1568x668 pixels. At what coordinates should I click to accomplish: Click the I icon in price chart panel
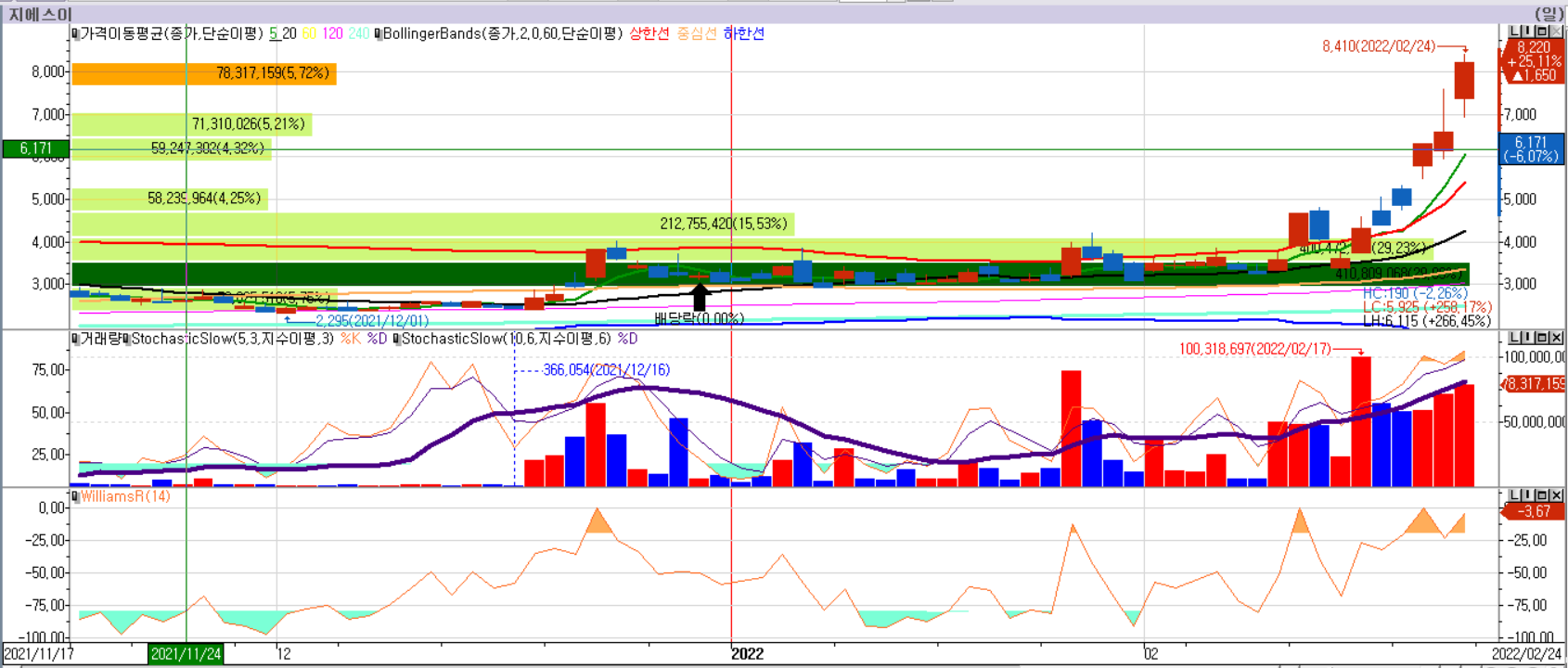point(1529,32)
